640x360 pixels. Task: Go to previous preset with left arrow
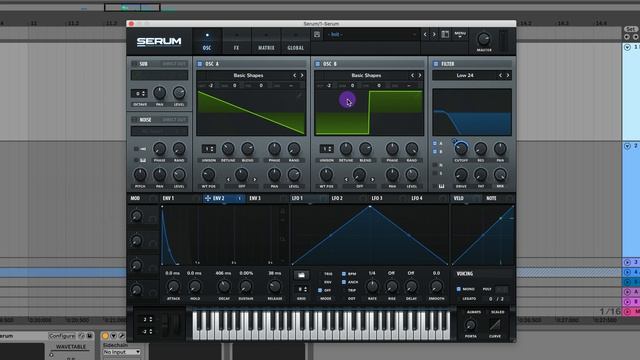coord(425,35)
